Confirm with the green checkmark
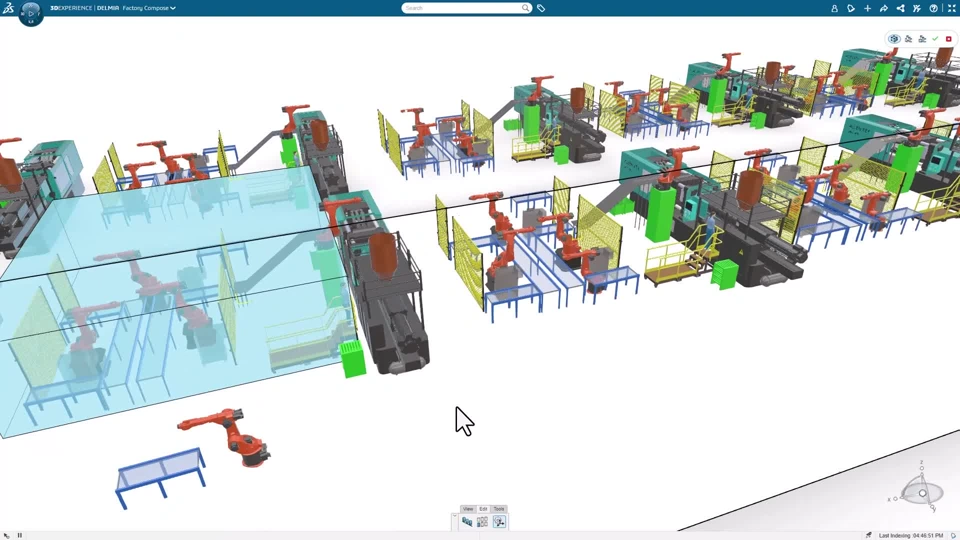This screenshot has height=540, width=960. coord(936,39)
